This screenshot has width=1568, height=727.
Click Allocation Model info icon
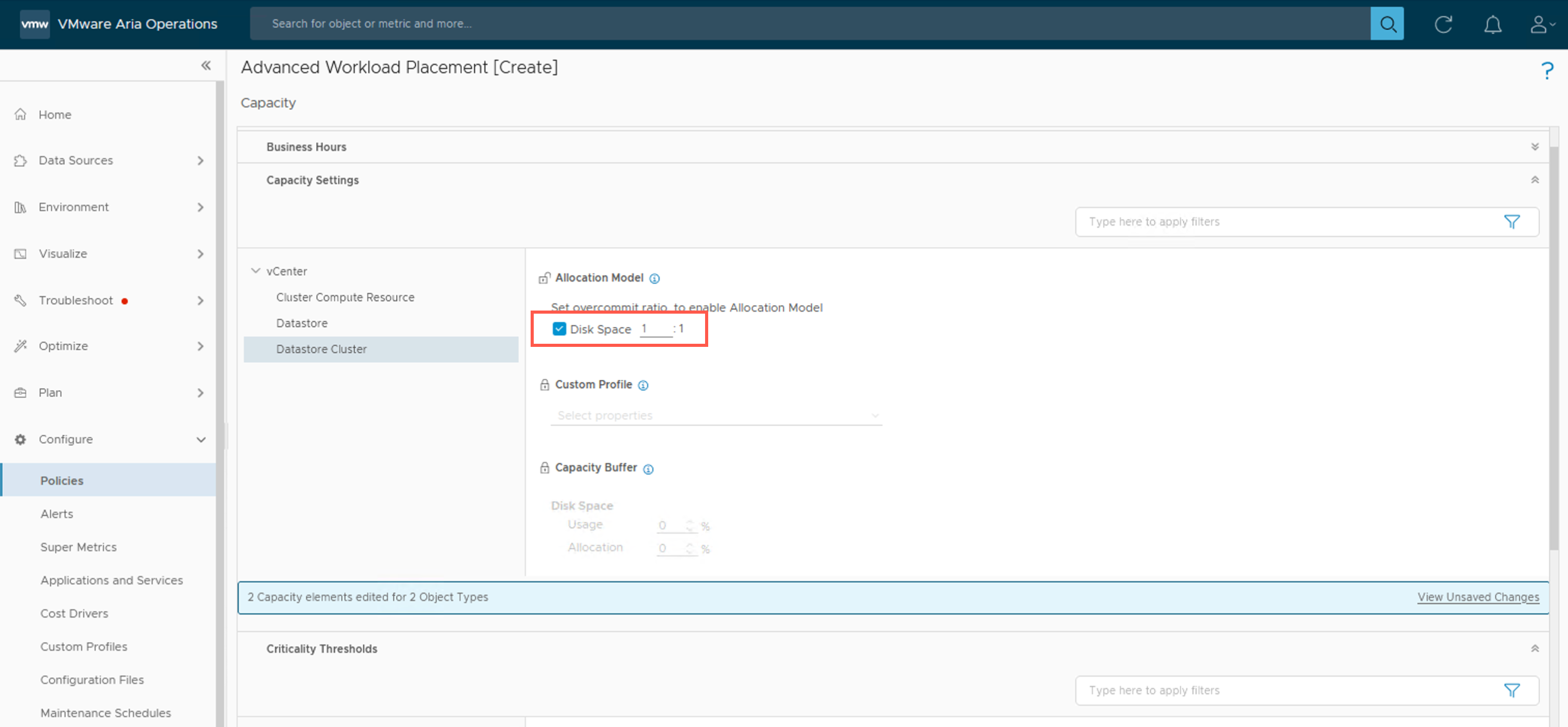pos(654,278)
